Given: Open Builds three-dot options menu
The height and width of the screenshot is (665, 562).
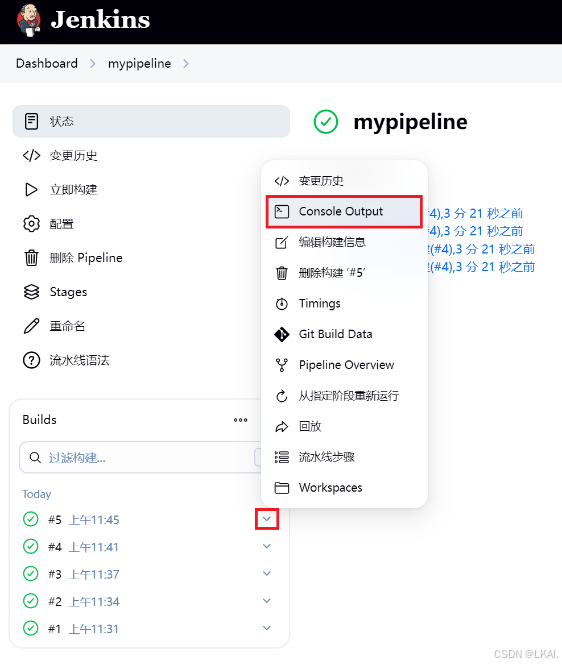Looking at the screenshot, I should tap(240, 420).
